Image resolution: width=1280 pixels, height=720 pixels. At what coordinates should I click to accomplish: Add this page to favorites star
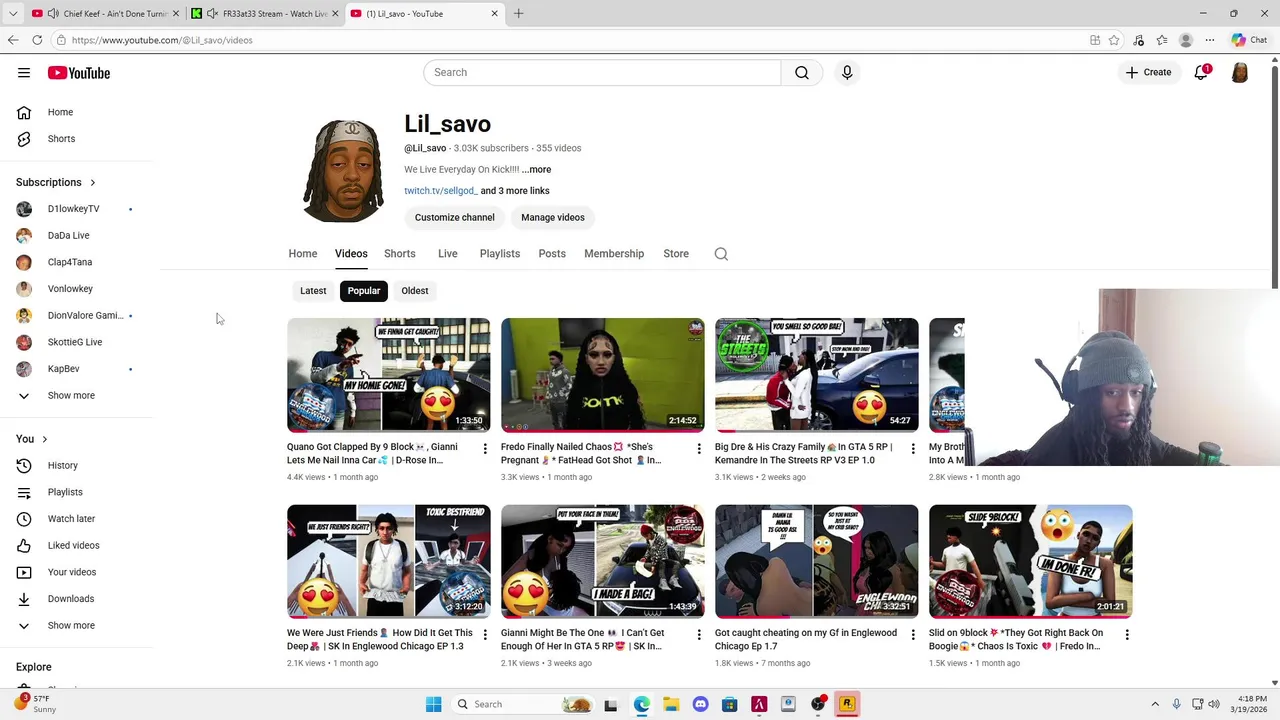[1114, 40]
